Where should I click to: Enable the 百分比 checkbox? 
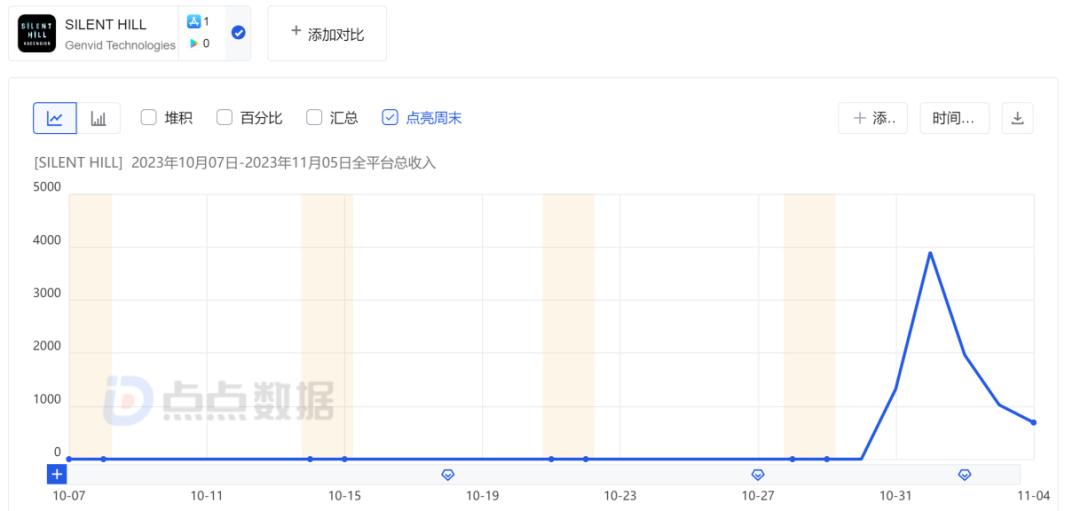pos(224,118)
